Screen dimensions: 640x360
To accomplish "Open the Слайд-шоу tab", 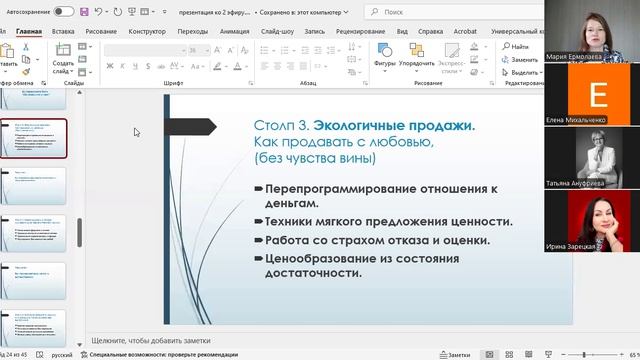I will pos(278,31).
